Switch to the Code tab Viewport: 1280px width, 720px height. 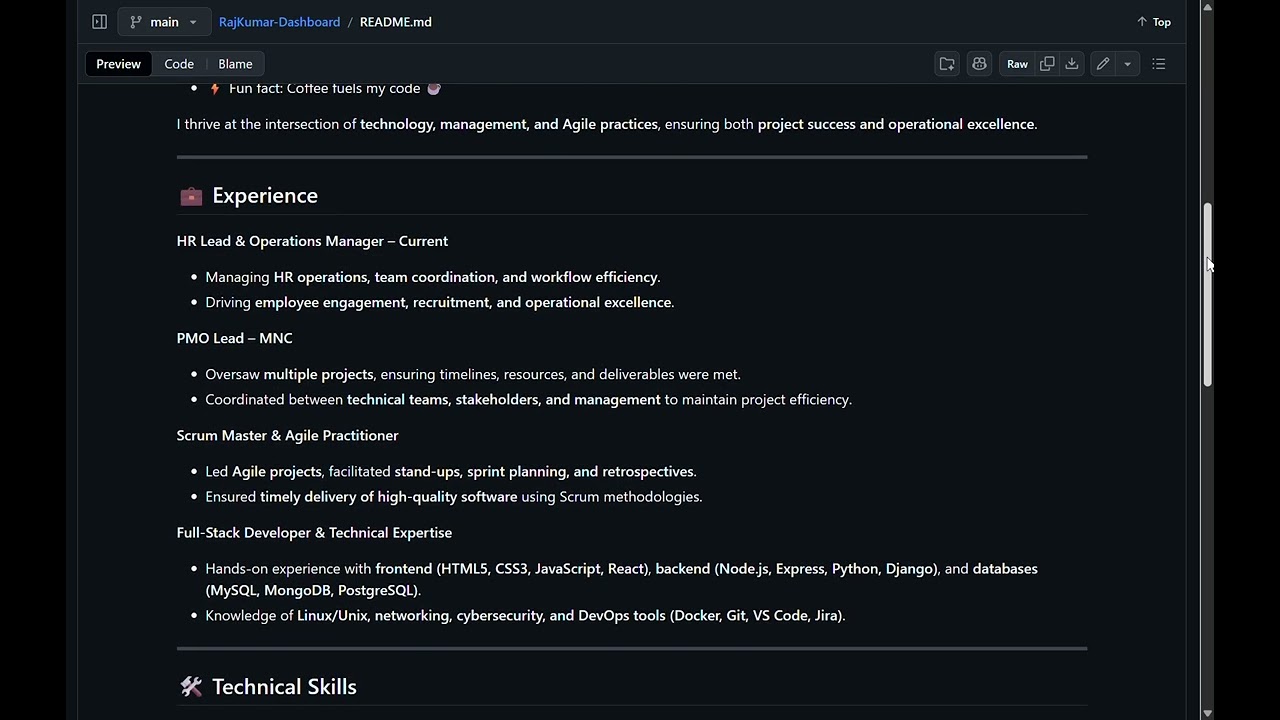click(x=179, y=64)
